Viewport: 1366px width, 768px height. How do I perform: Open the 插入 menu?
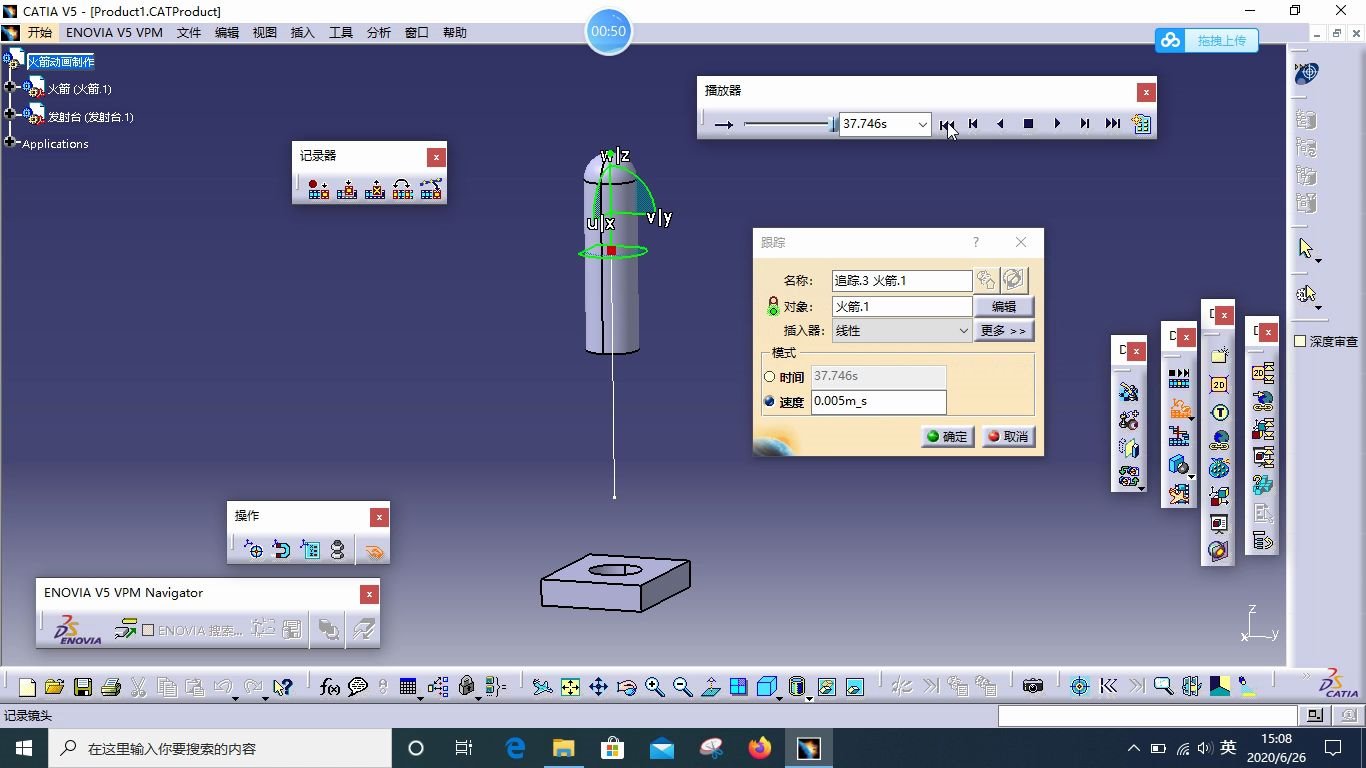(303, 33)
